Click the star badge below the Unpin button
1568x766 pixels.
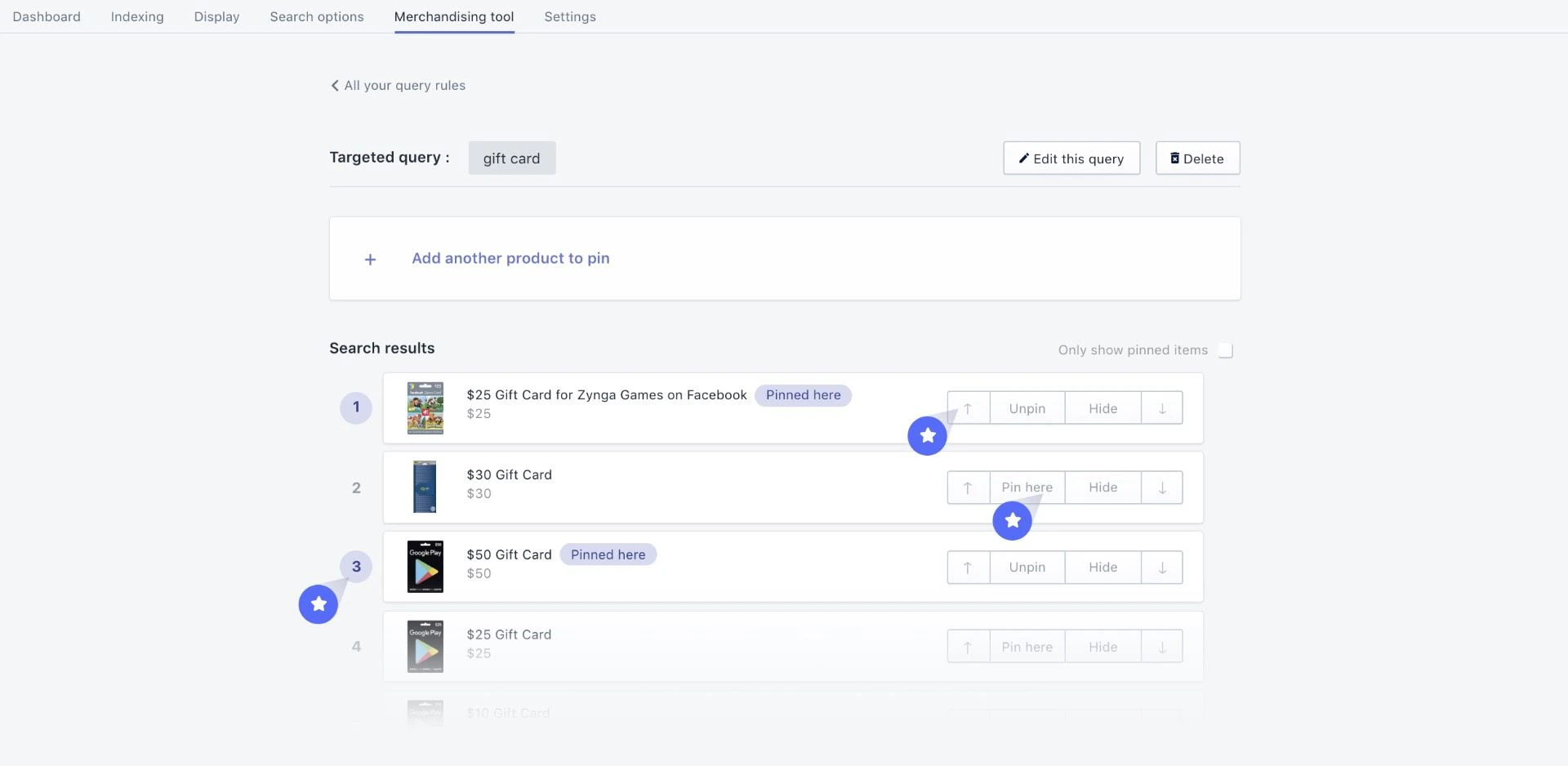click(927, 435)
